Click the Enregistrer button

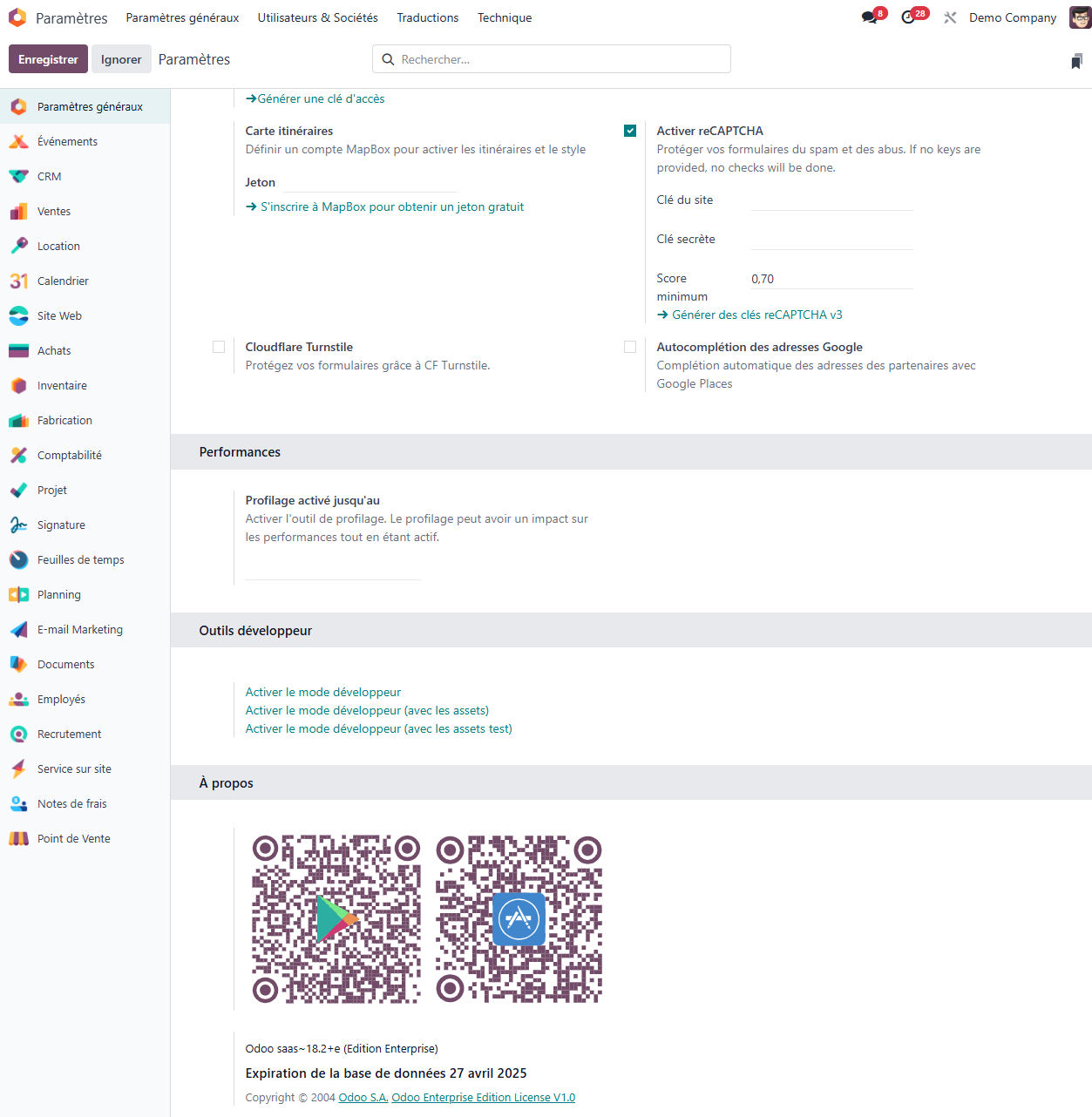pyautogui.click(x=48, y=59)
